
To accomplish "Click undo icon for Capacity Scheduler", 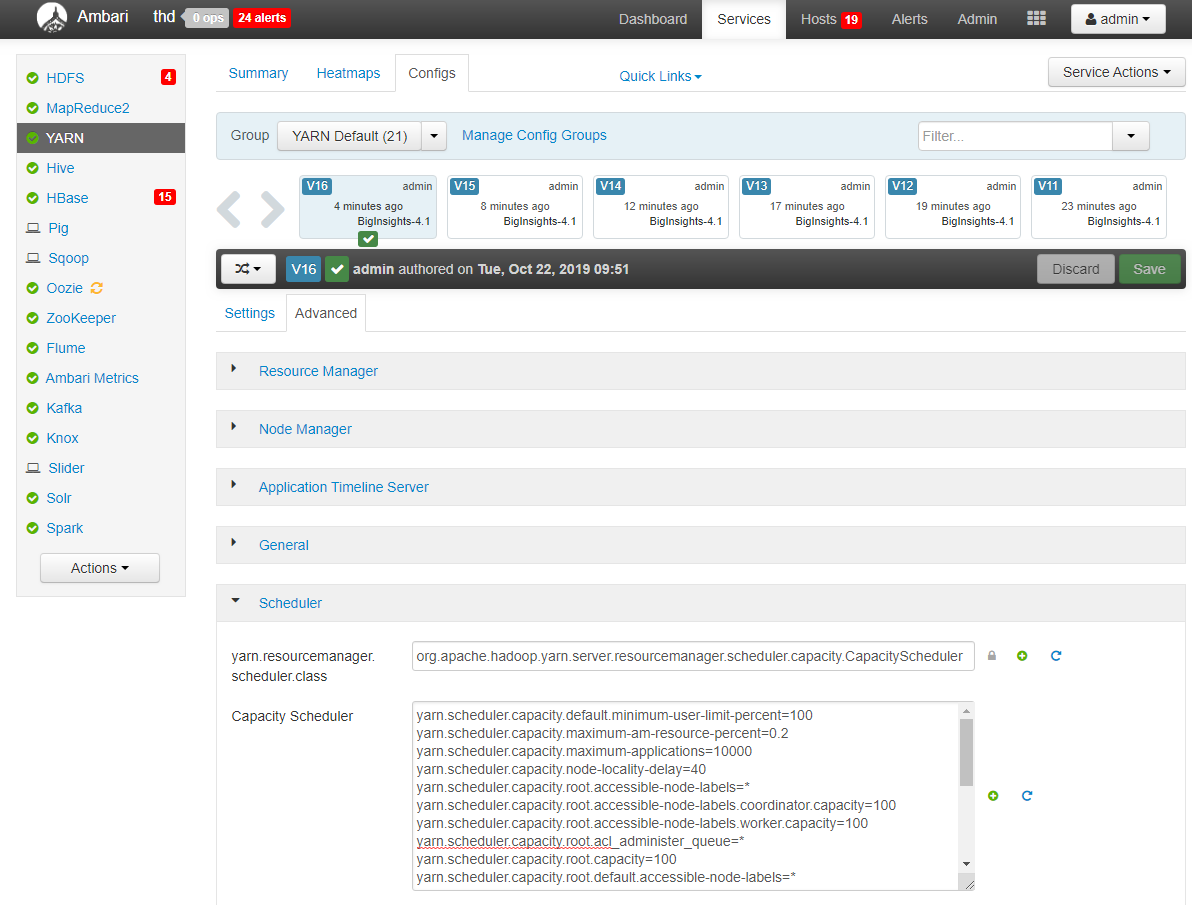I will 1027,795.
